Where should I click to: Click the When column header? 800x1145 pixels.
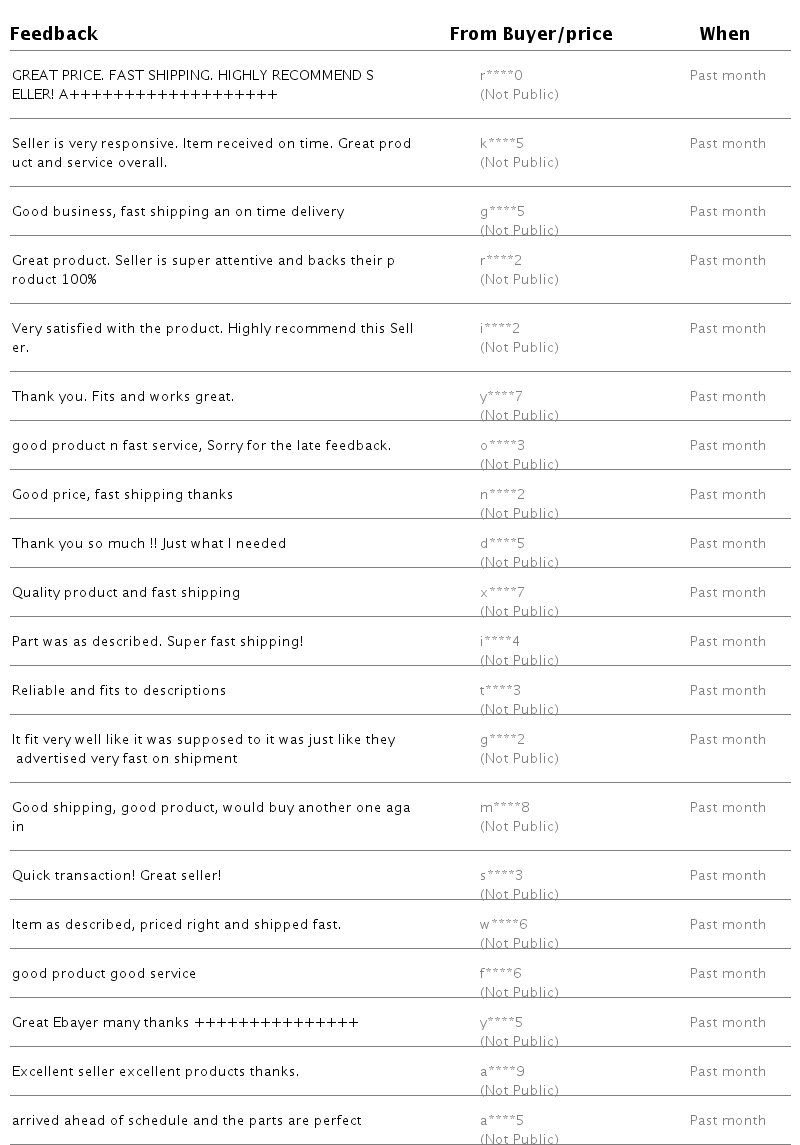pos(724,34)
